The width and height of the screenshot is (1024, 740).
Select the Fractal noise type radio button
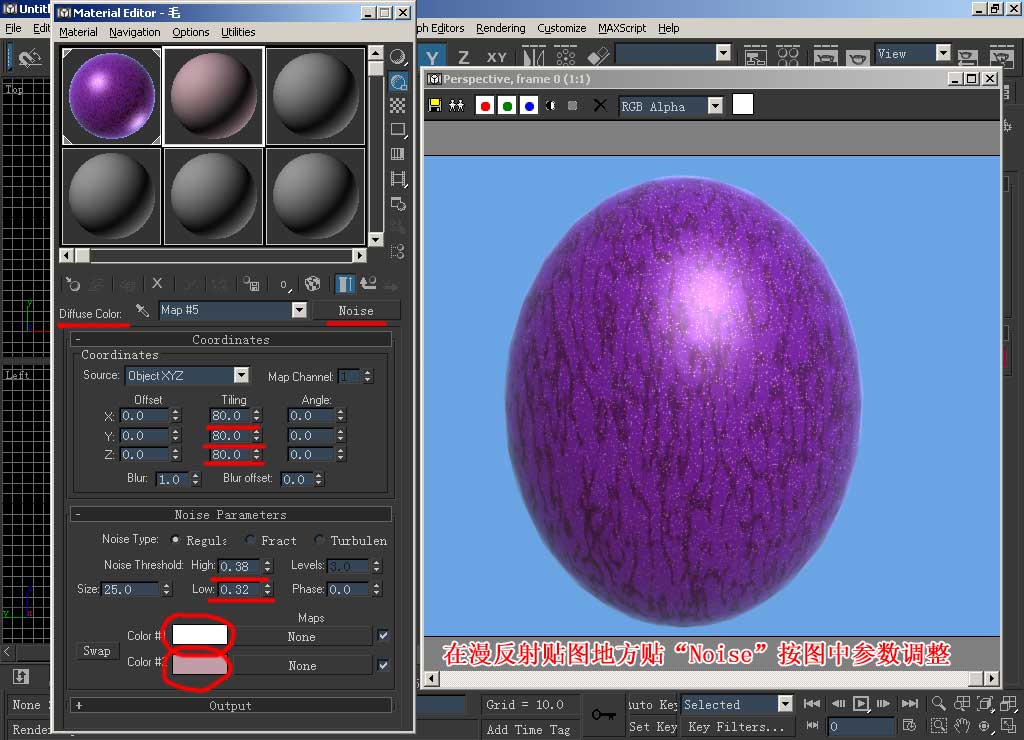250,539
